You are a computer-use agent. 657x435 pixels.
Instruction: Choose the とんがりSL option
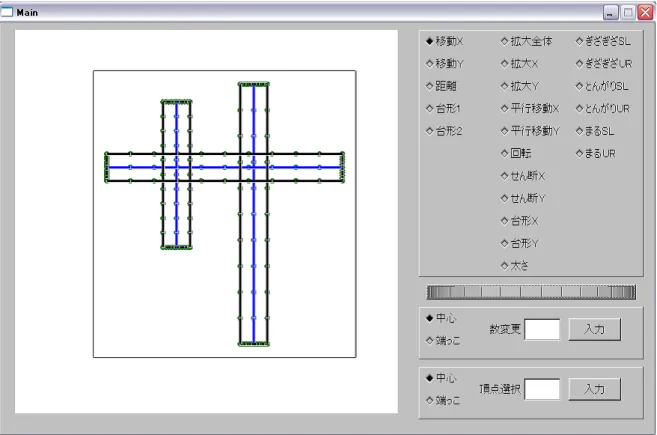(x=602, y=86)
